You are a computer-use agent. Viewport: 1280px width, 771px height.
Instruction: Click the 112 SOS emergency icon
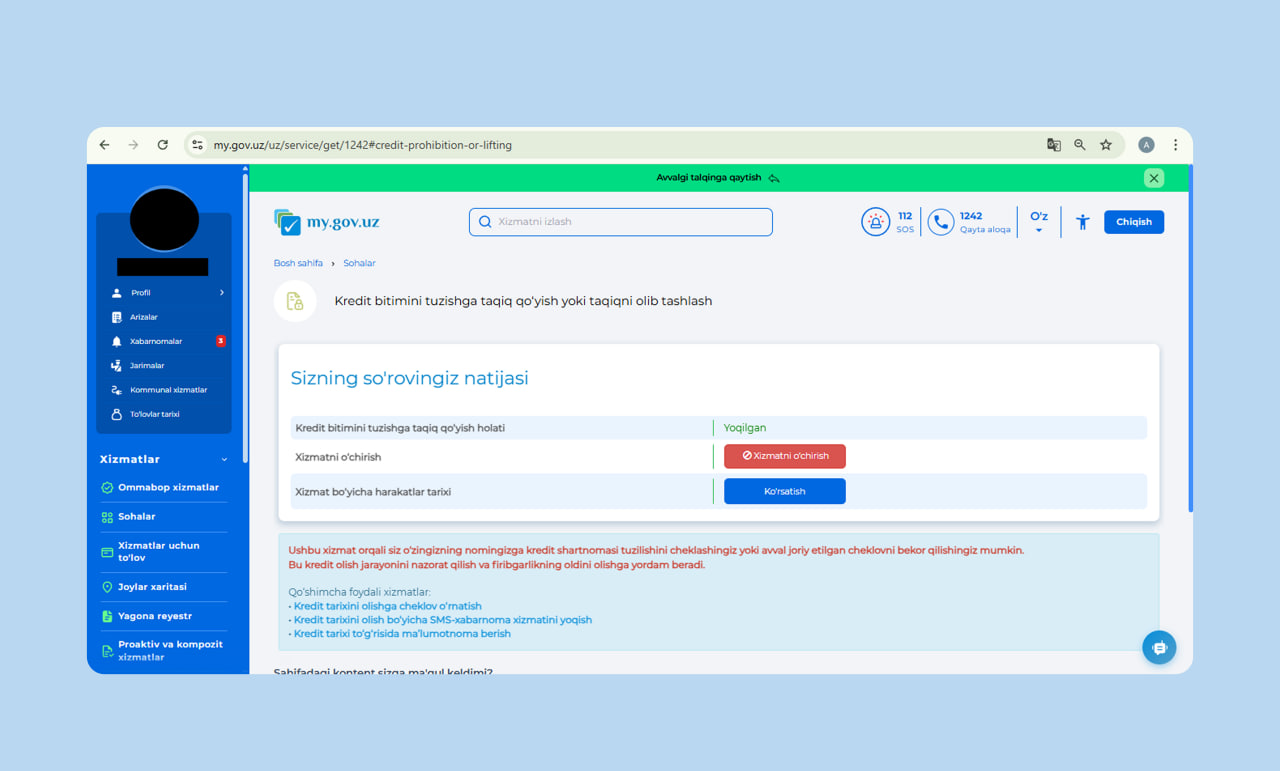coord(875,222)
